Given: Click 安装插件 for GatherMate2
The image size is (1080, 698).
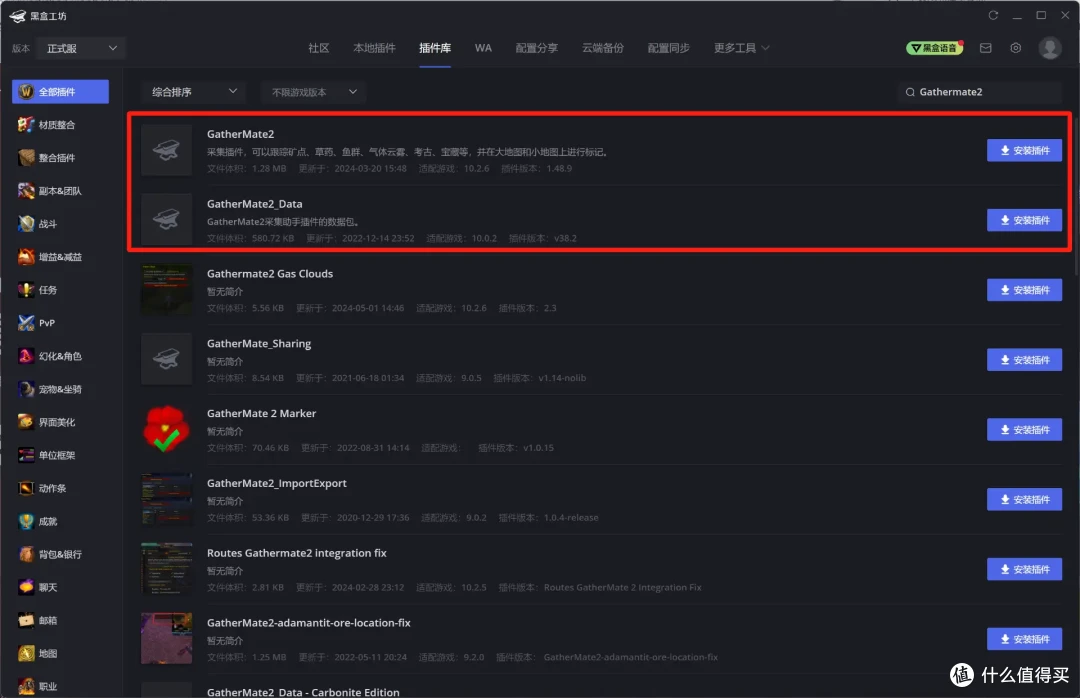Looking at the screenshot, I should [1024, 150].
